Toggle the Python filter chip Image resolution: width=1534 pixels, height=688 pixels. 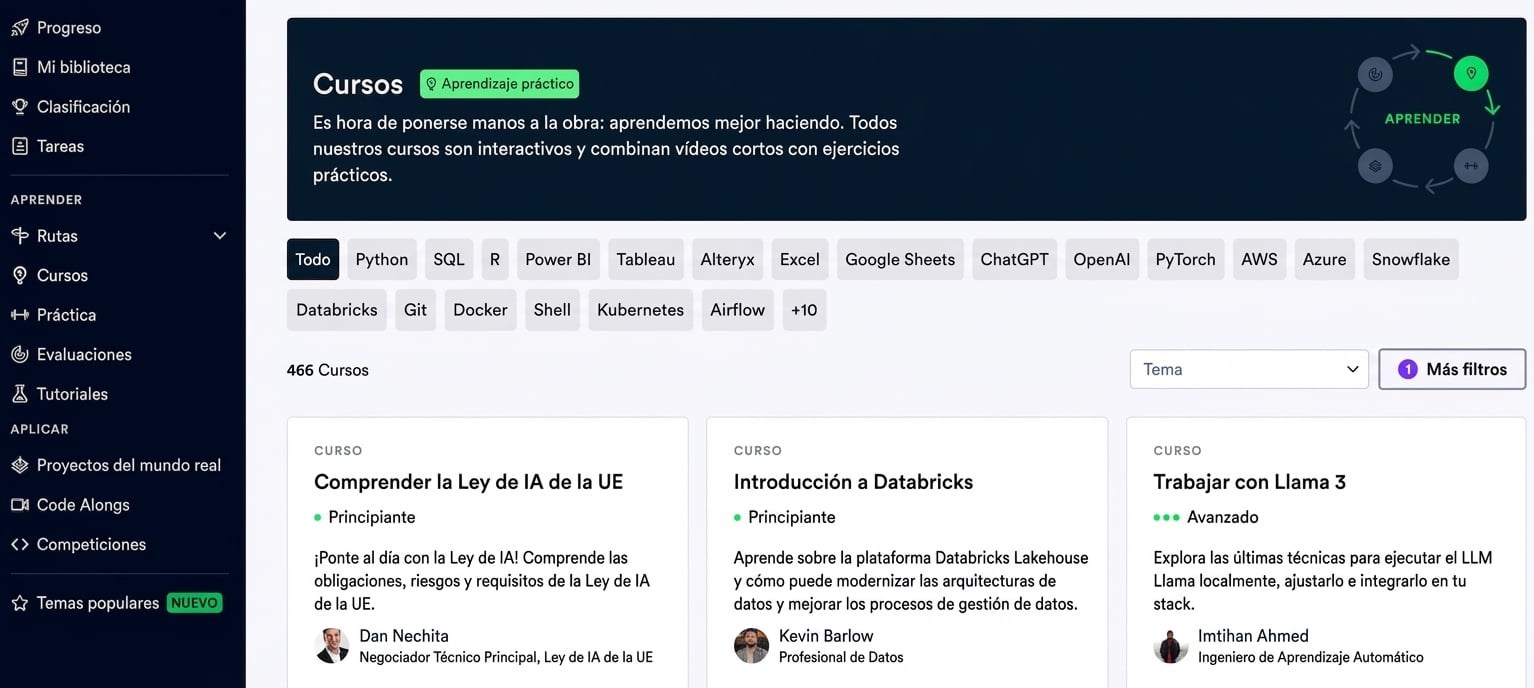click(381, 259)
